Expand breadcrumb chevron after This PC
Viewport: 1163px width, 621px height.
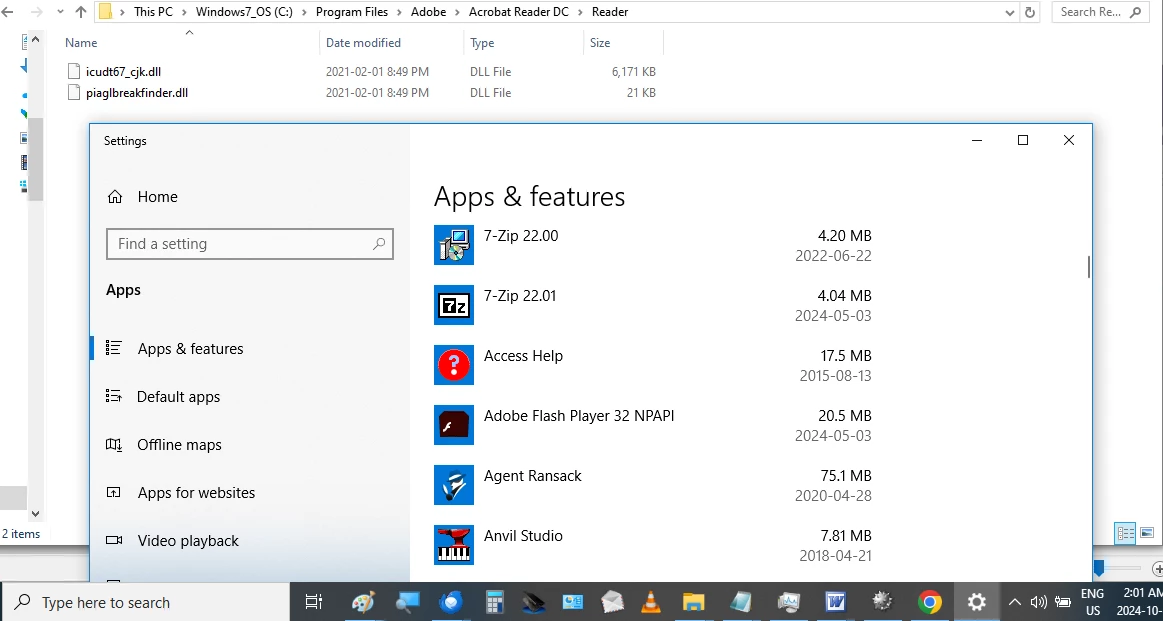tap(184, 12)
